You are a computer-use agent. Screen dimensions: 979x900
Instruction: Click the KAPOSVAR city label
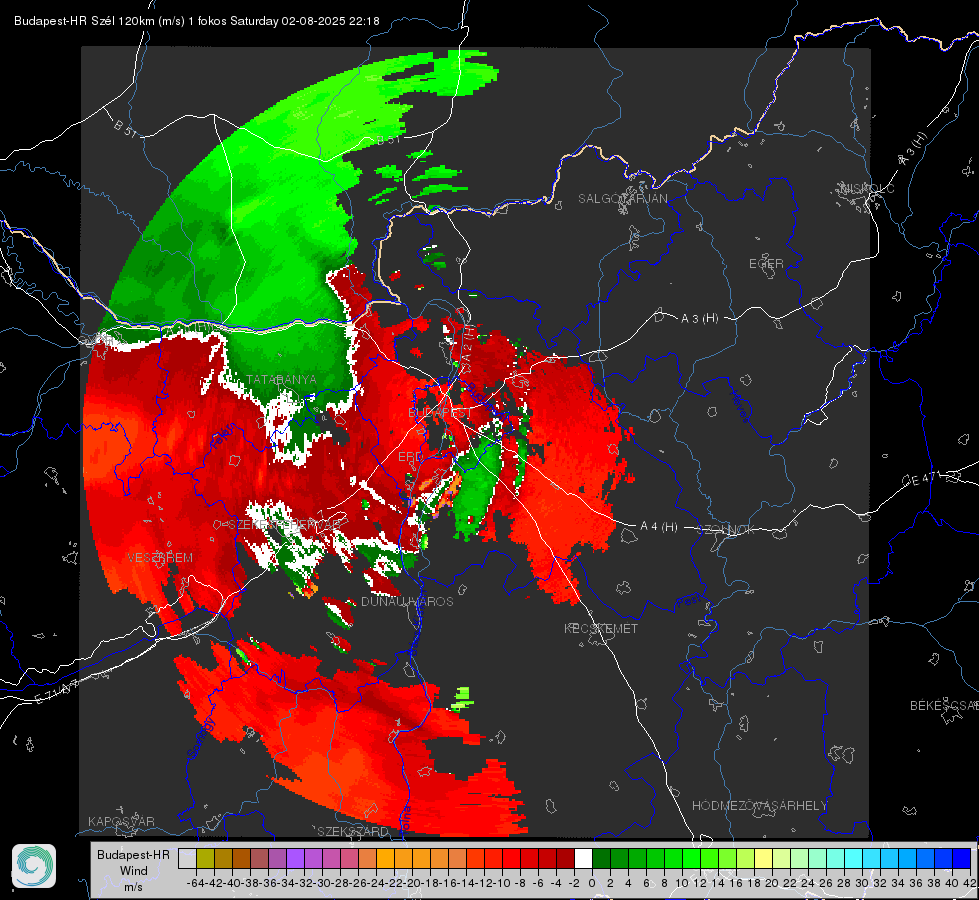point(121,821)
